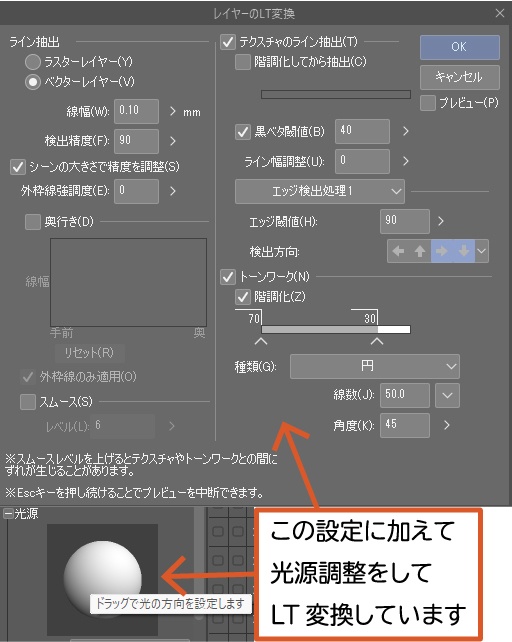Enable 階調化してから抽出(C) checkbox

(x=243, y=62)
